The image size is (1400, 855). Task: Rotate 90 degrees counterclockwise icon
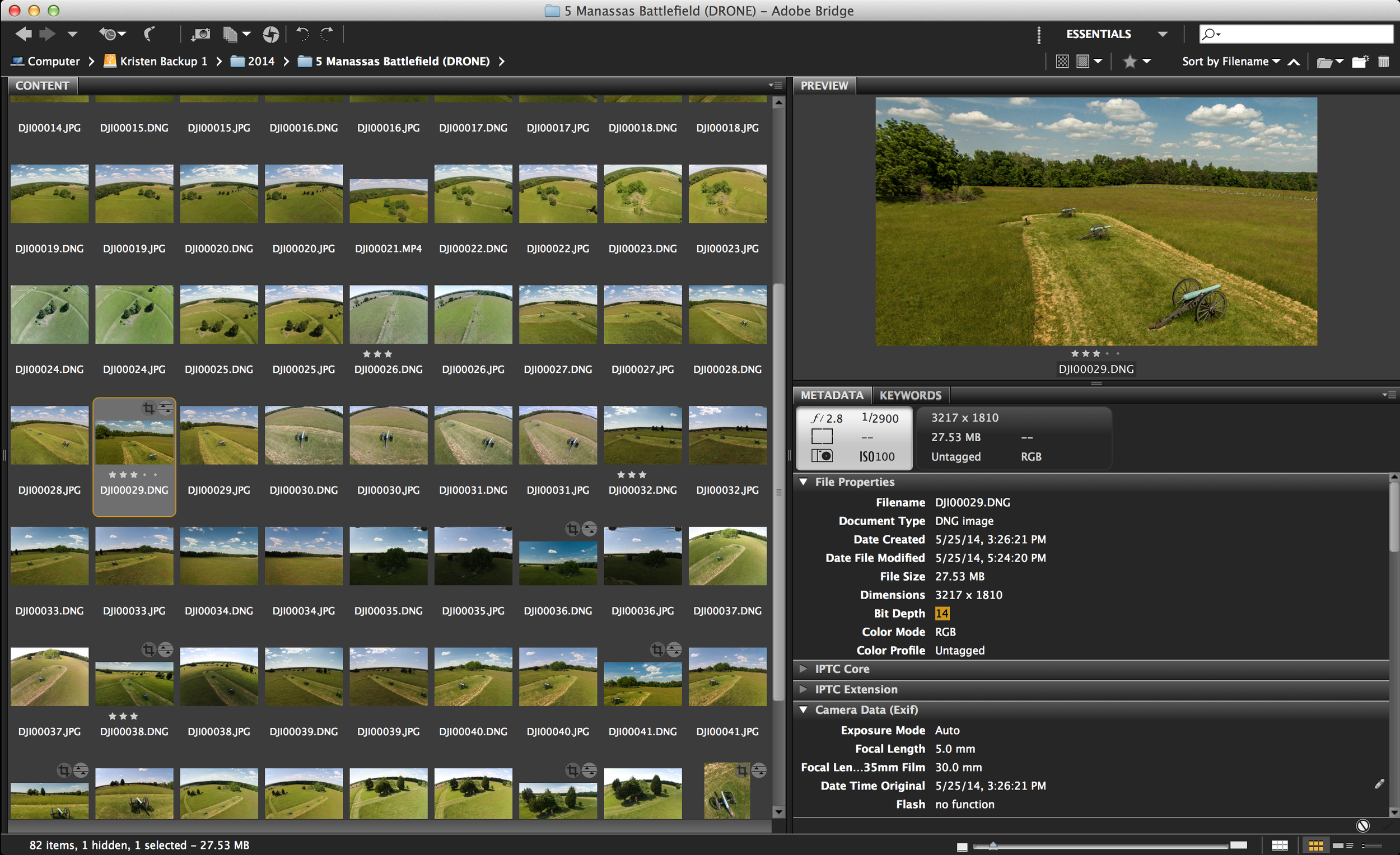pyautogui.click(x=302, y=34)
